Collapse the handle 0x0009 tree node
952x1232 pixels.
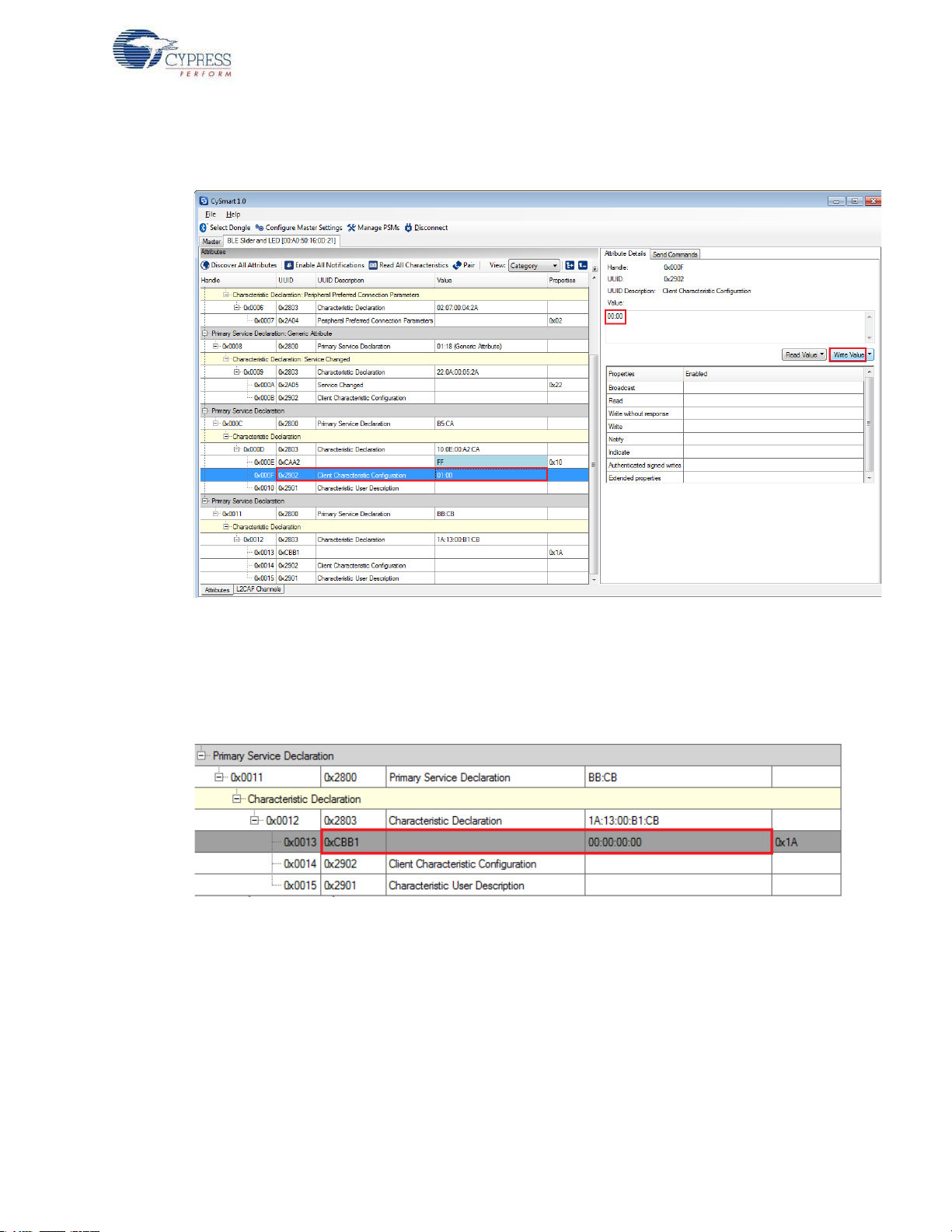(x=237, y=372)
